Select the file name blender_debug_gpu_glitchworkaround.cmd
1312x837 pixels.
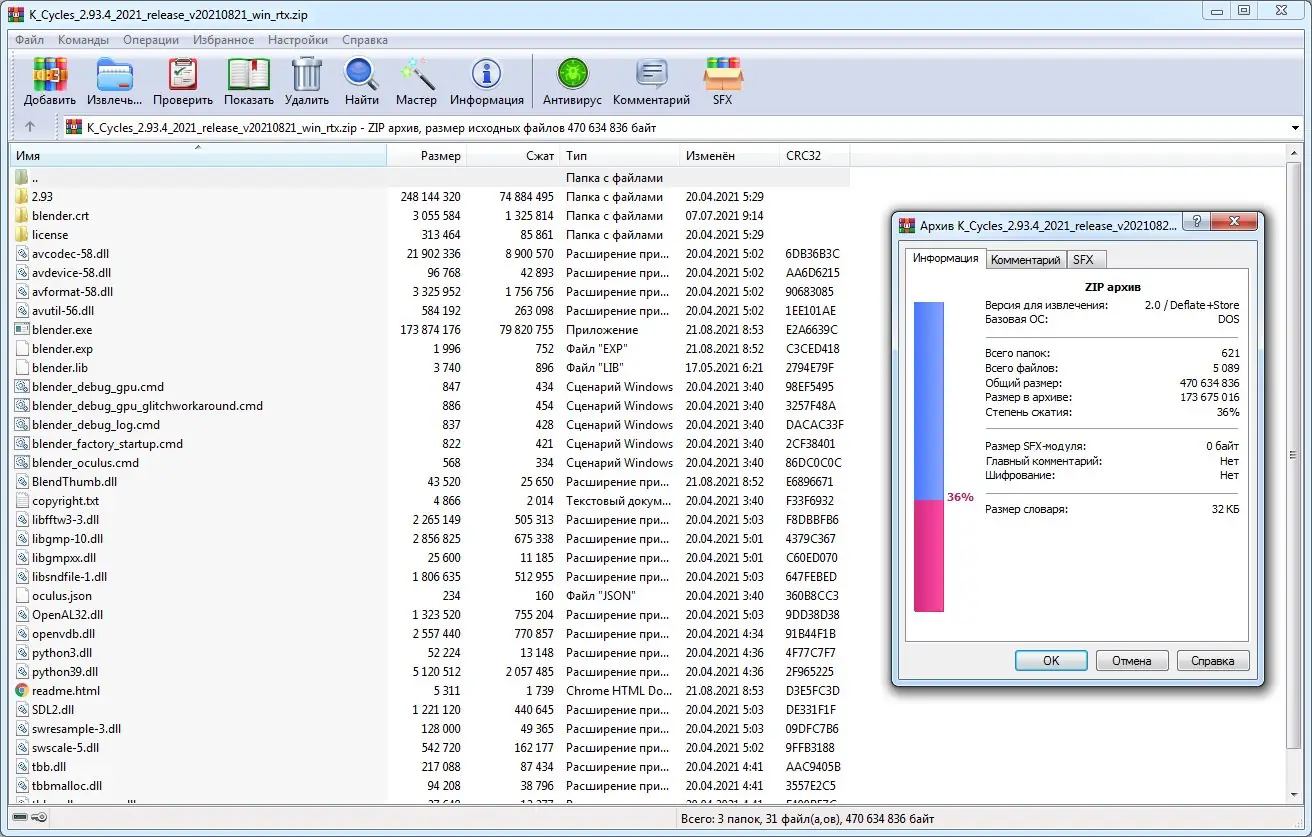point(147,406)
